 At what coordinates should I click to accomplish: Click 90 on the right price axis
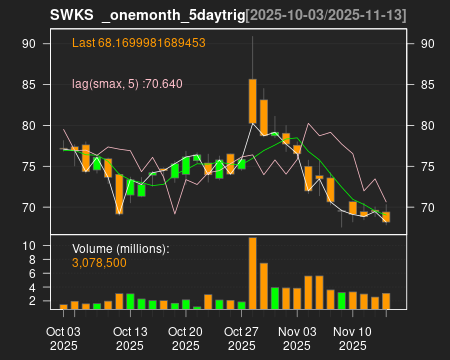428,44
